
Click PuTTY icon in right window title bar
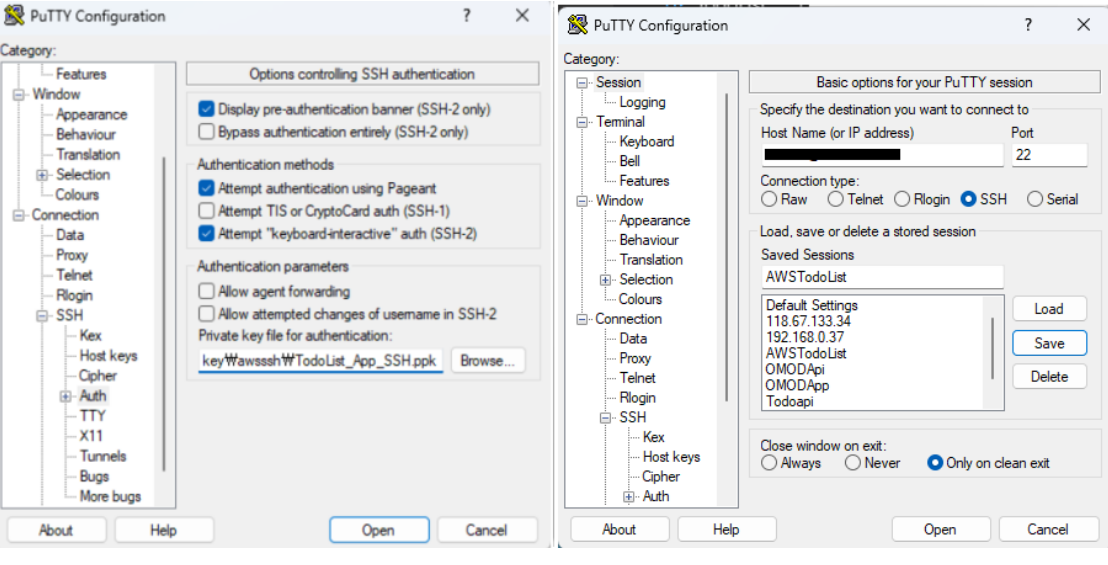(577, 25)
